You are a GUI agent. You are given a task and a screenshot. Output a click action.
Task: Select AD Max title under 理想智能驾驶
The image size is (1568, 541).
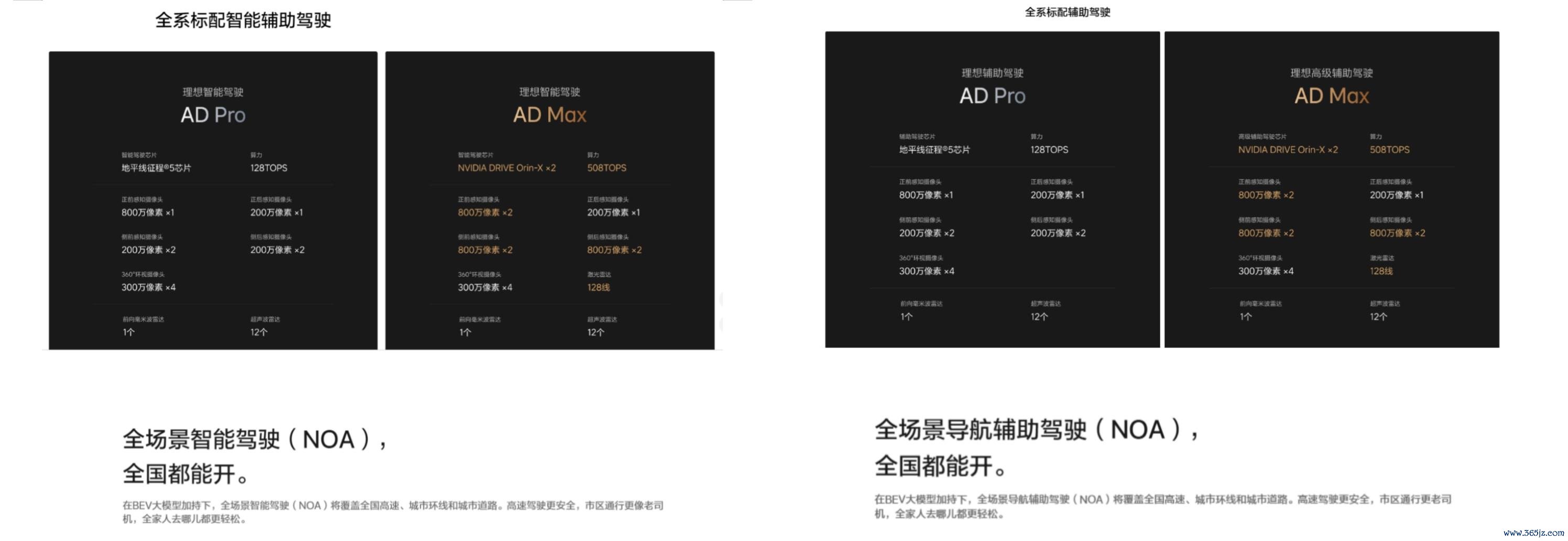pyautogui.click(x=550, y=115)
